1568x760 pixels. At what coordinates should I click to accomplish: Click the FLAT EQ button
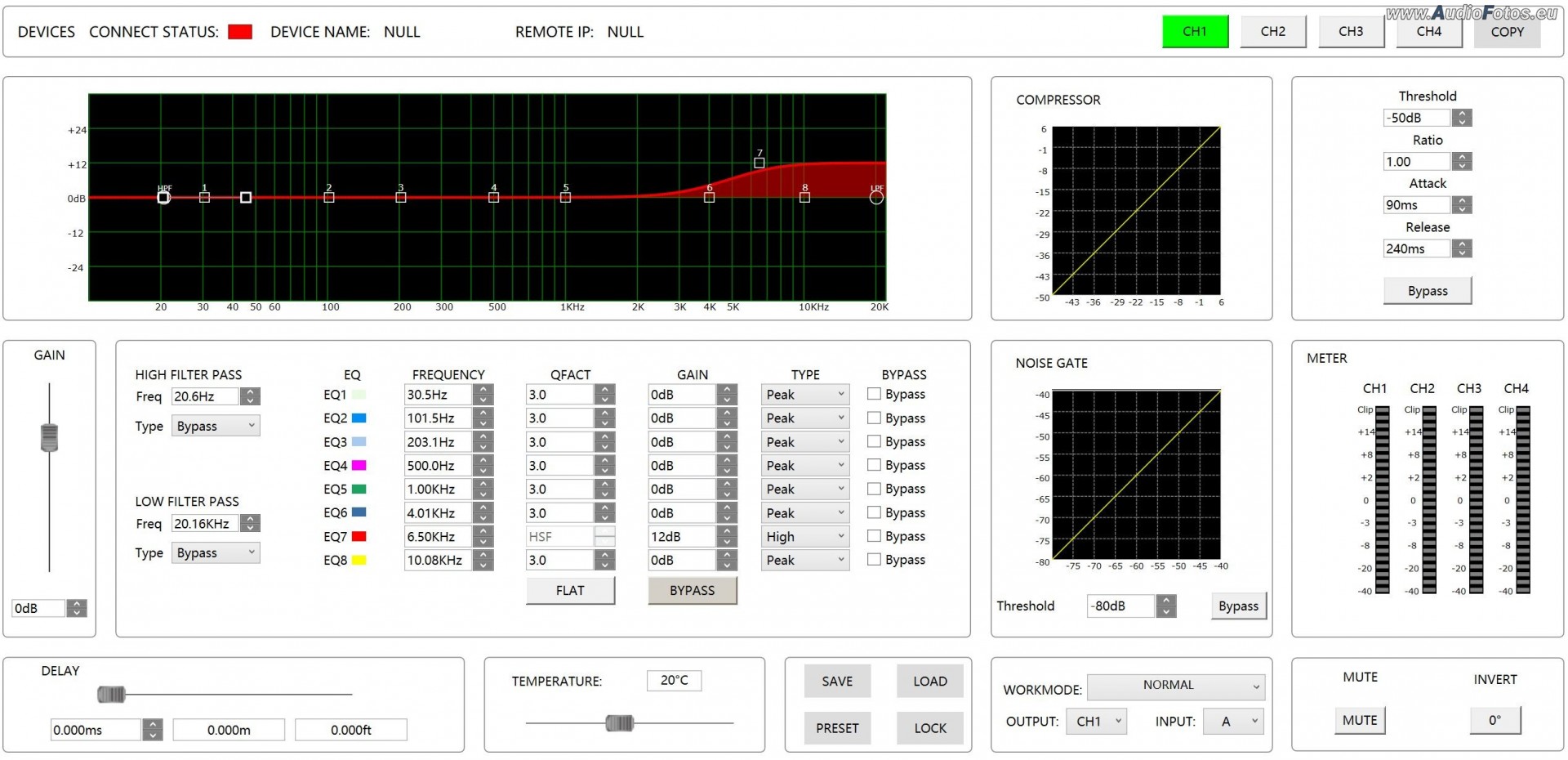coord(570,591)
